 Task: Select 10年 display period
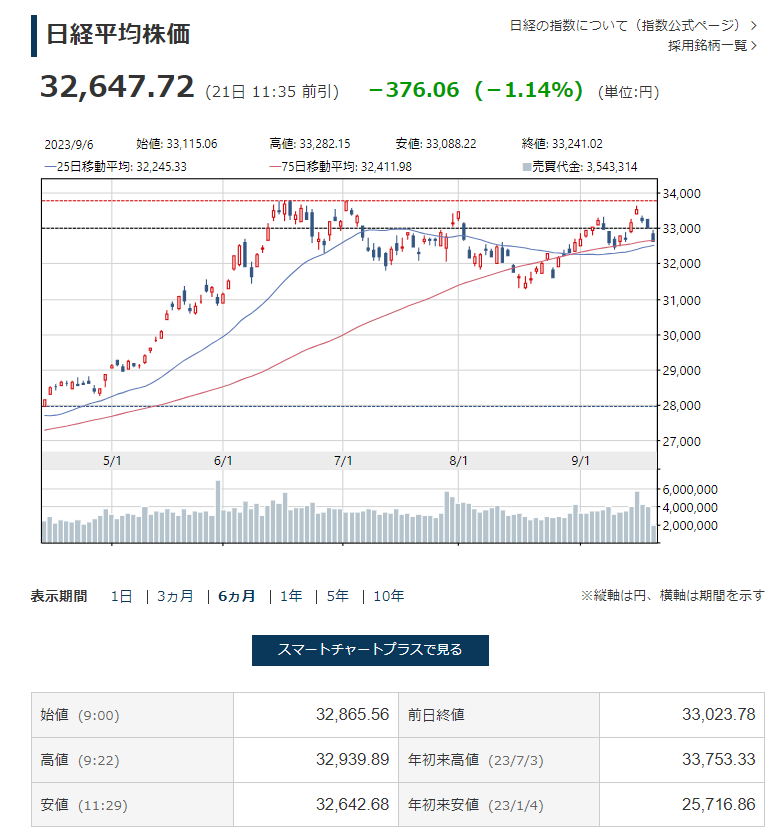click(389, 596)
